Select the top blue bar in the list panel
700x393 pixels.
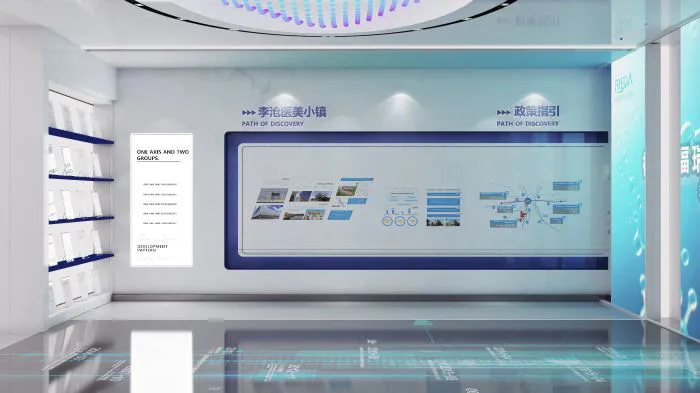point(443,195)
